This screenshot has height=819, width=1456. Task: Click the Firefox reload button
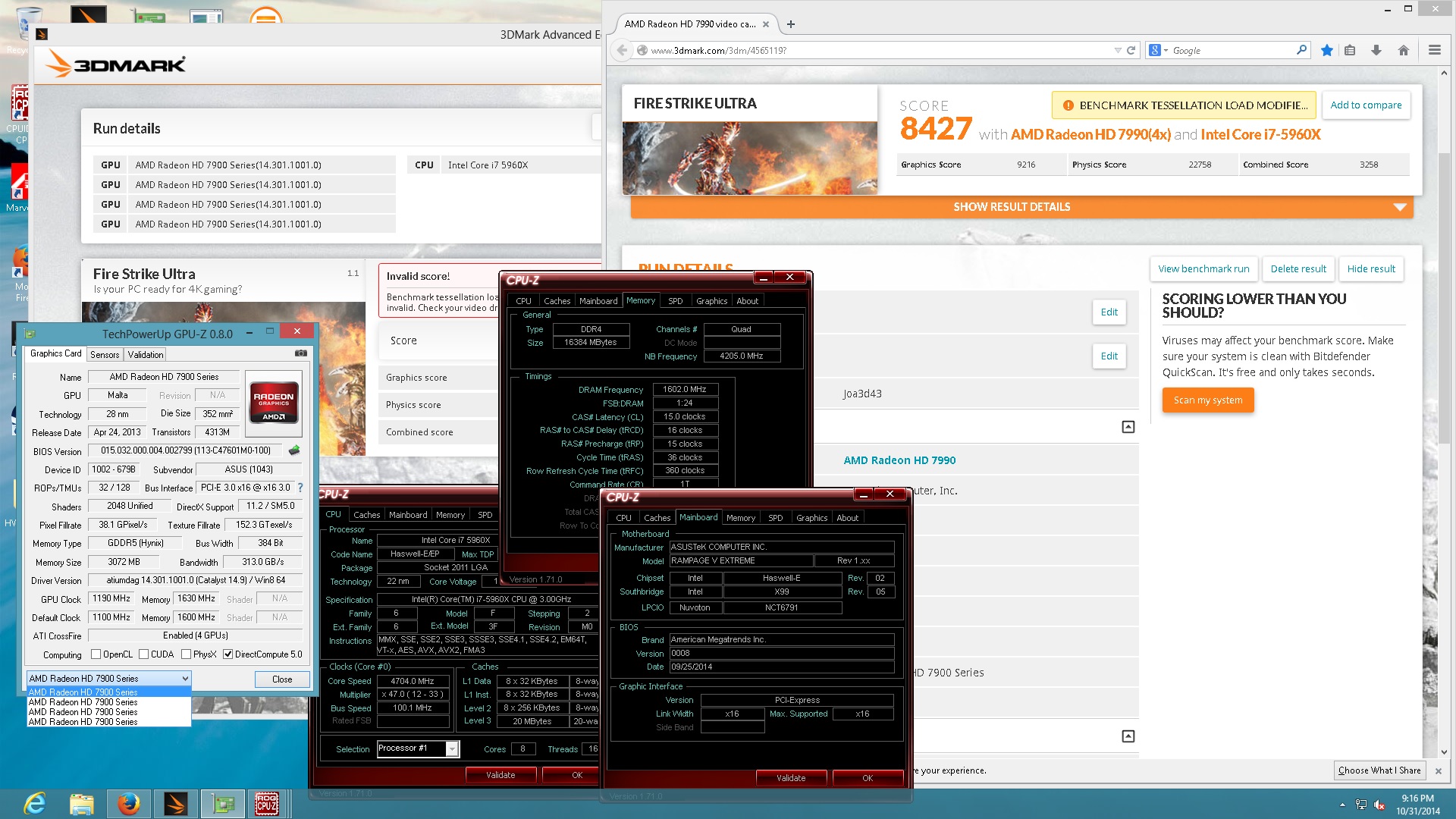click(1131, 50)
